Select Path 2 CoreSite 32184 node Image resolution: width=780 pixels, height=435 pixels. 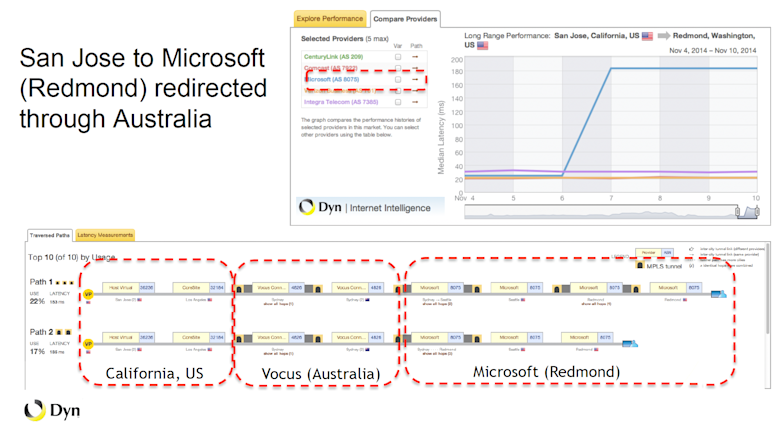(198, 337)
